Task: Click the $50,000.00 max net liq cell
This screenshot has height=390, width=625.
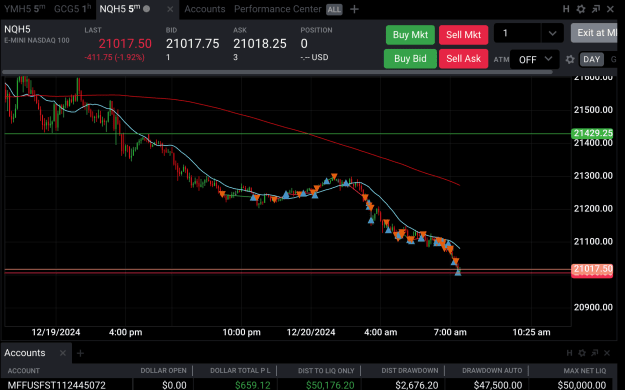Action: coord(582,385)
